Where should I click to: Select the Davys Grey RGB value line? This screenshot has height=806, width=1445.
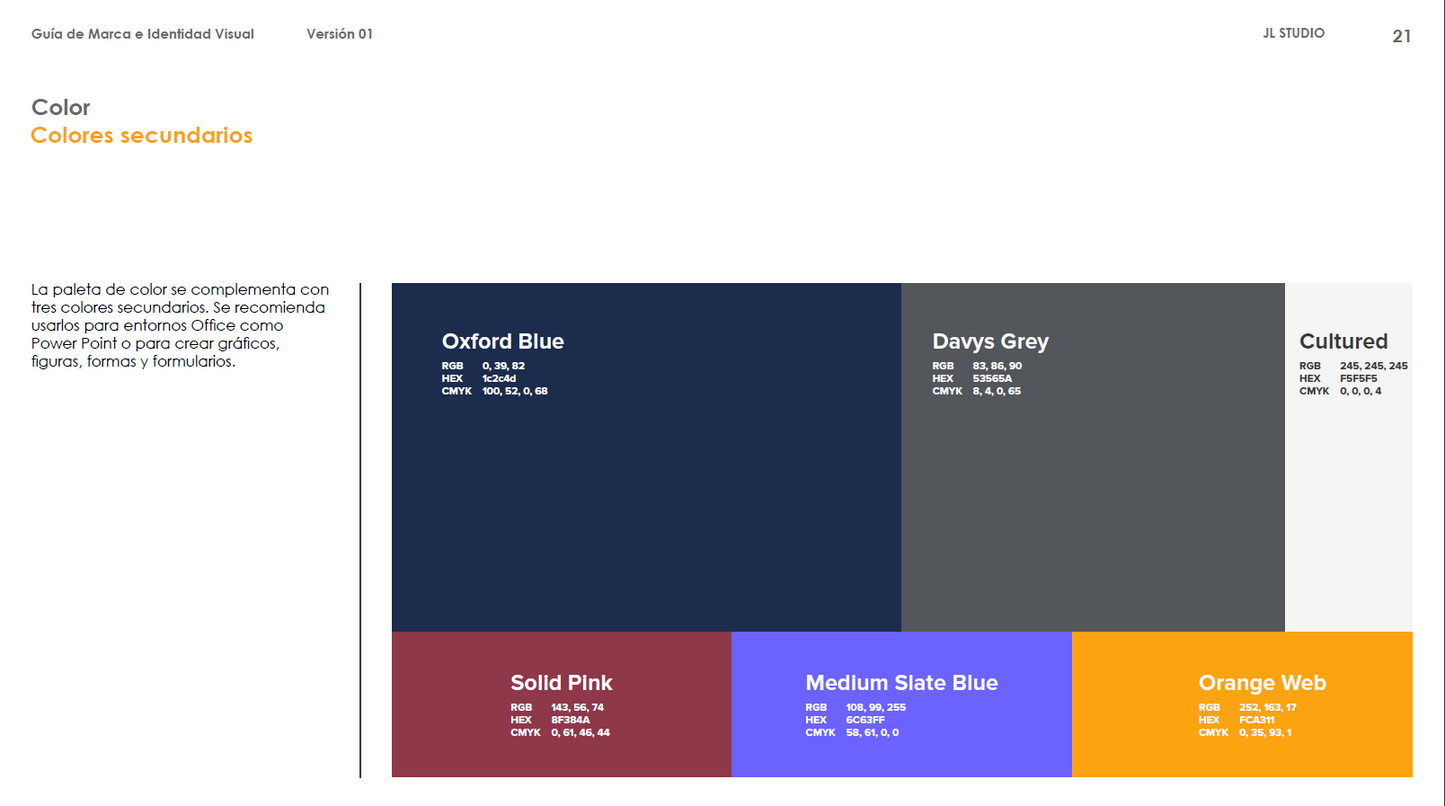[x=976, y=366]
